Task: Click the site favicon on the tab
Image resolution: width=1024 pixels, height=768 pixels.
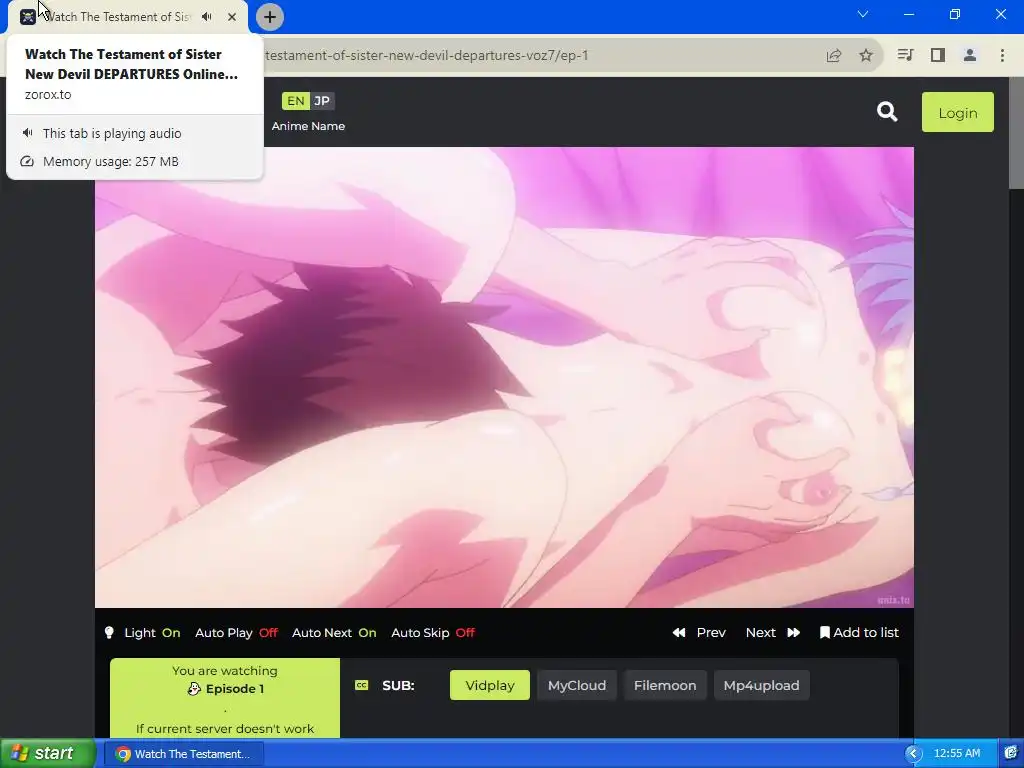Action: click(x=27, y=17)
